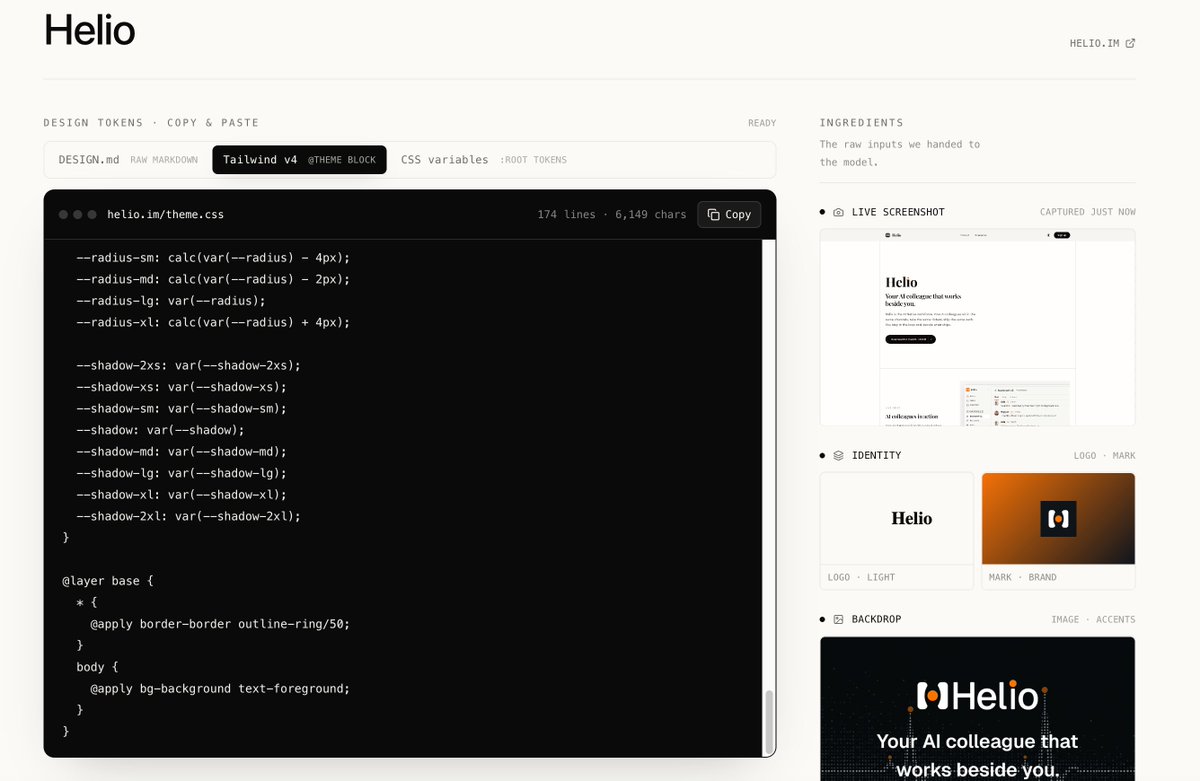This screenshot has height=781, width=1200.
Task: Click the '--shadow-2xs' code line
Action: [188, 365]
